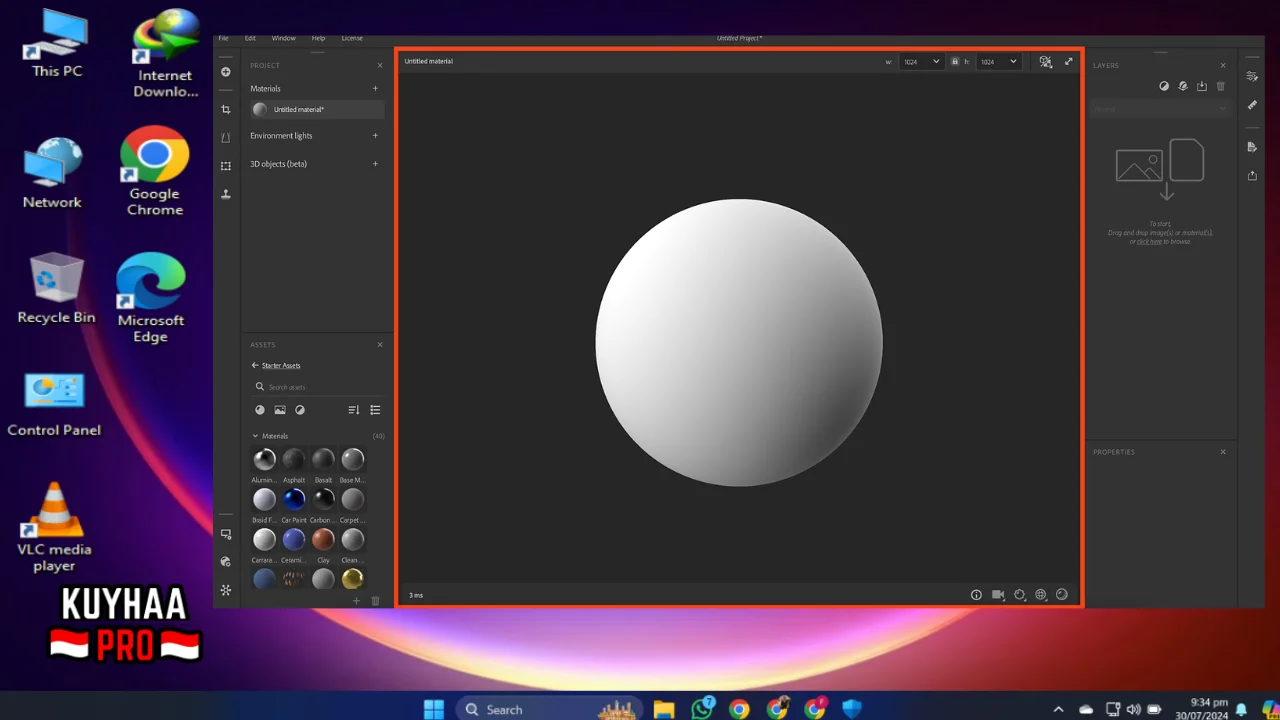Select the Recycle Bin desktop icon
The width and height of the screenshot is (1280, 720).
56,288
